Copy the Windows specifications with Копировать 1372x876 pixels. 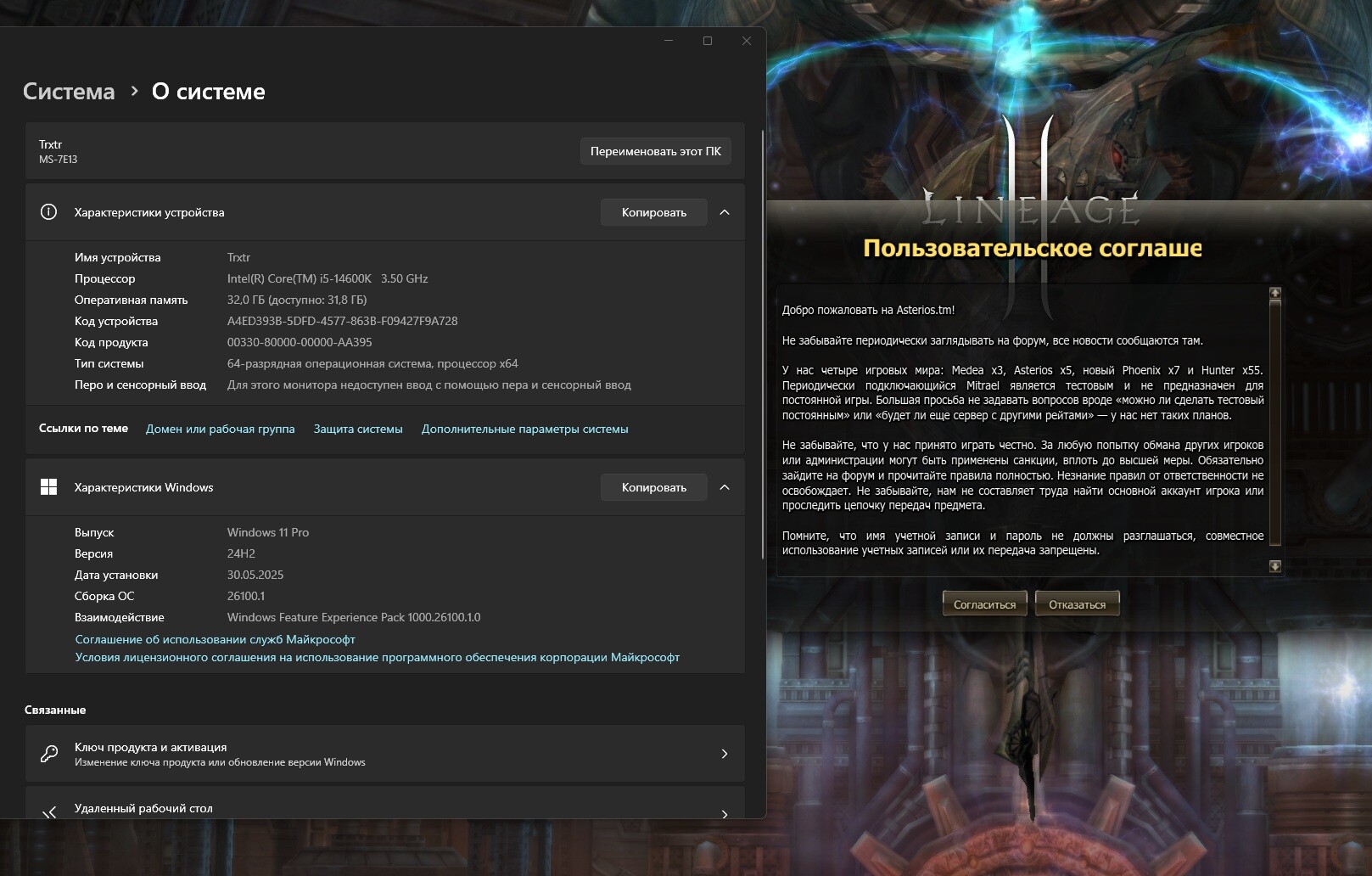tap(654, 487)
